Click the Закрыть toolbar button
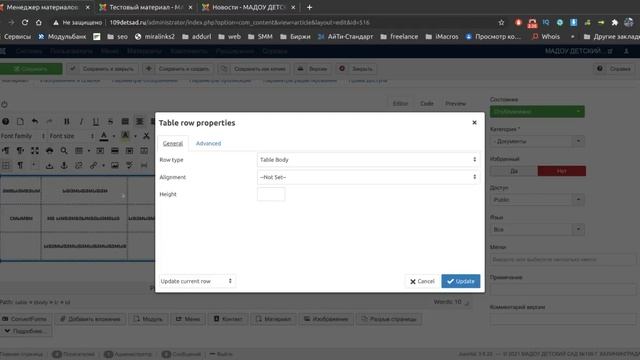This screenshot has width=640, height=360. coord(356,69)
